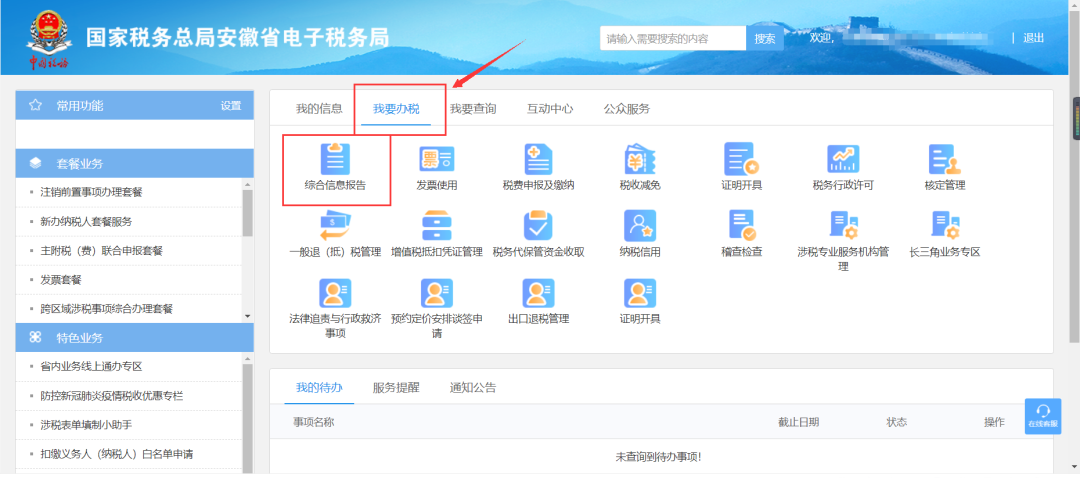Click the 退出 logout link
Image resolution: width=1080 pixels, height=478 pixels.
pos(1033,39)
